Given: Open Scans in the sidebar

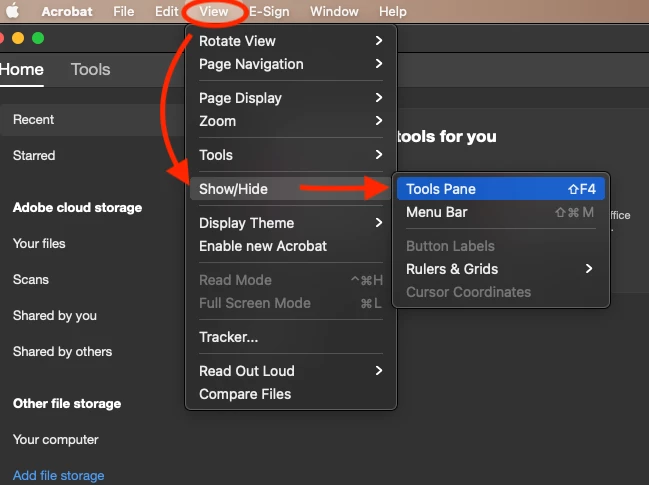Looking at the screenshot, I should 31,279.
